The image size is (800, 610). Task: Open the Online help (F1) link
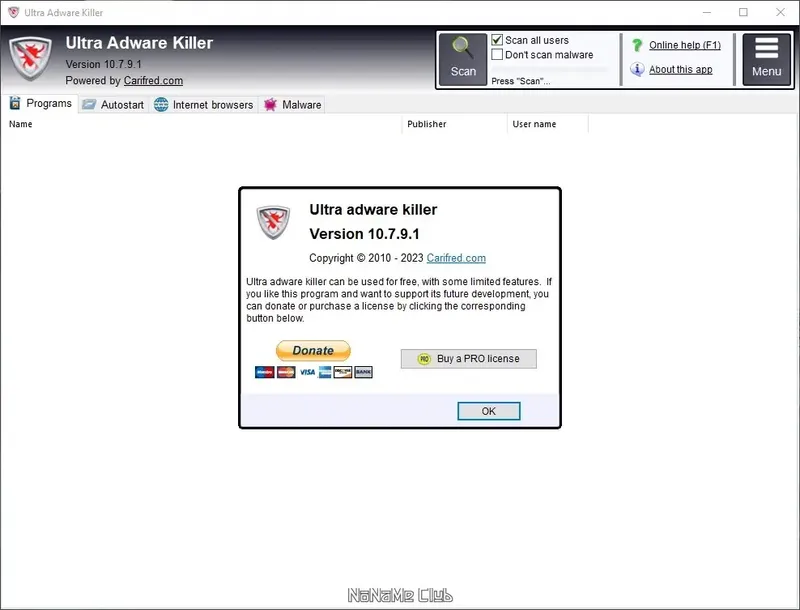pos(685,45)
